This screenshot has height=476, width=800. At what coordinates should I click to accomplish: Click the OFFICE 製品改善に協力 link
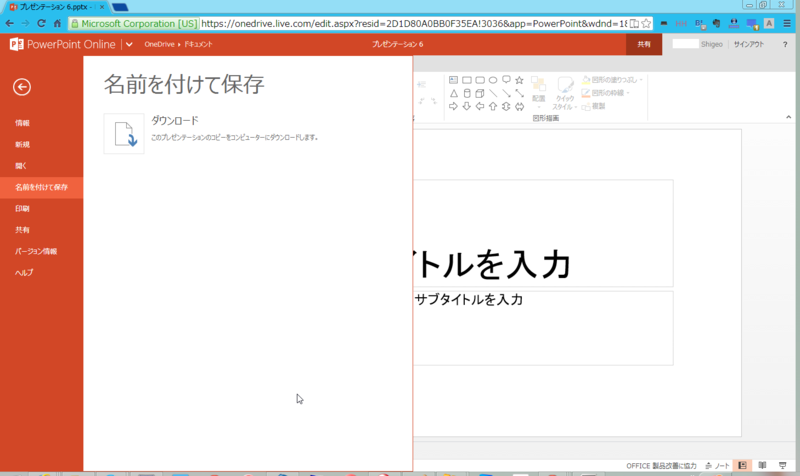pos(661,466)
